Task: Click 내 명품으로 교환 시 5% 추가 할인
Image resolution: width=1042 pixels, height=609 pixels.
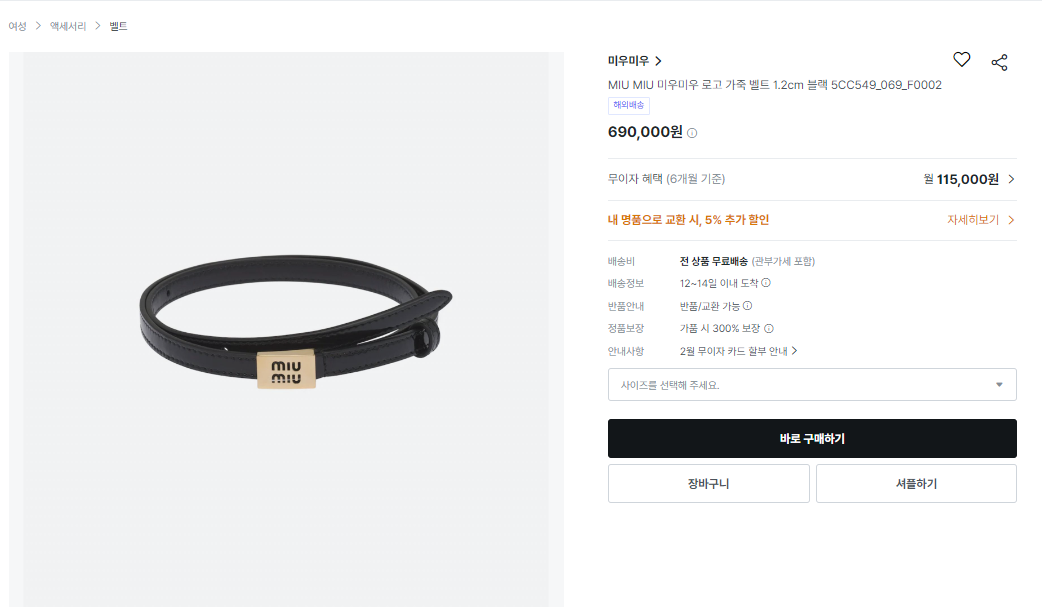Action: [x=688, y=219]
